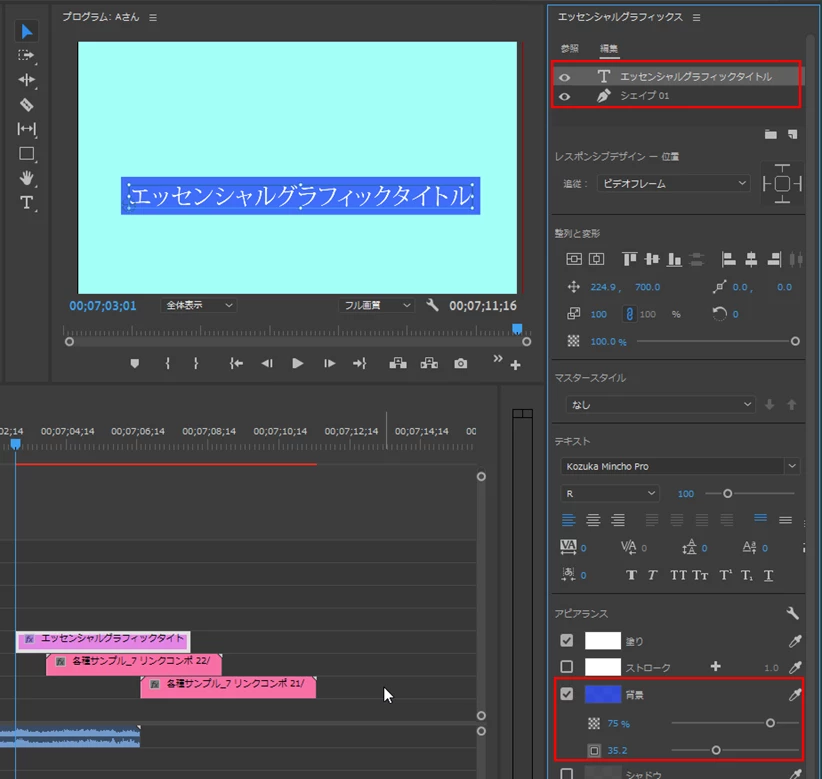
Task: Toggle all caps TT style
Action: pyautogui.click(x=678, y=575)
